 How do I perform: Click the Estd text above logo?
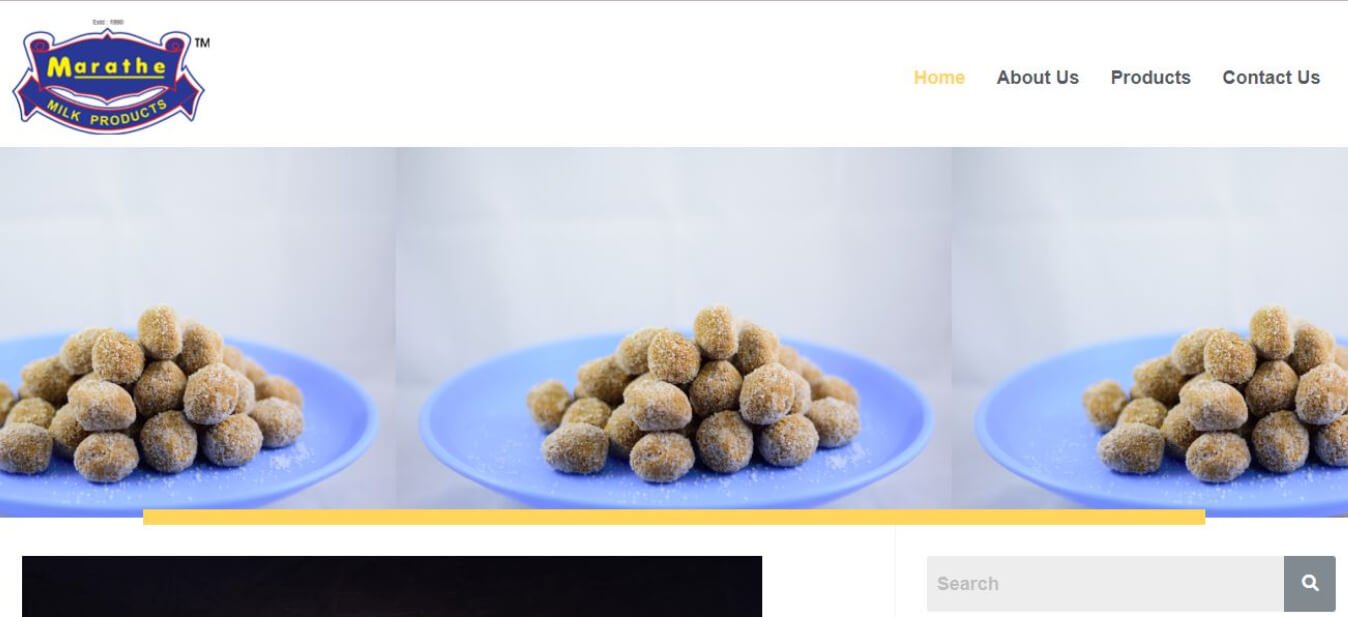[x=107, y=22]
